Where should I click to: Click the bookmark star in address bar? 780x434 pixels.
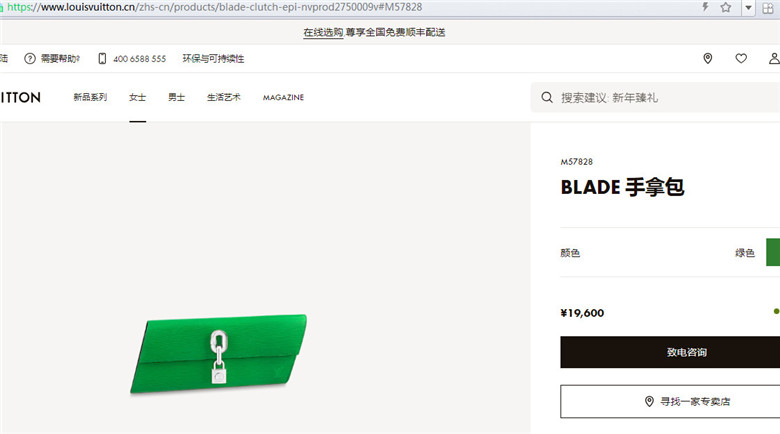click(x=726, y=7)
